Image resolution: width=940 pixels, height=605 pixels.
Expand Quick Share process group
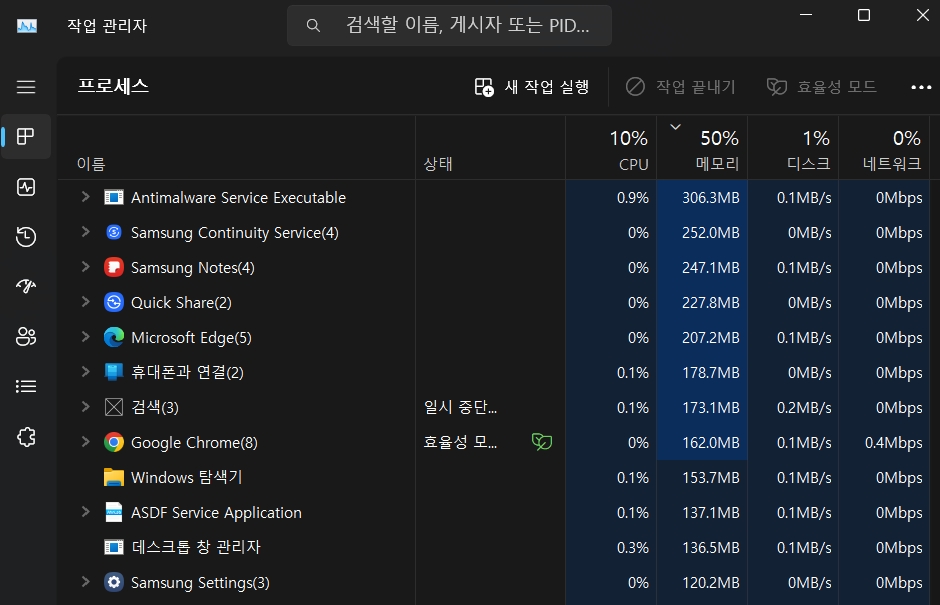(x=85, y=302)
